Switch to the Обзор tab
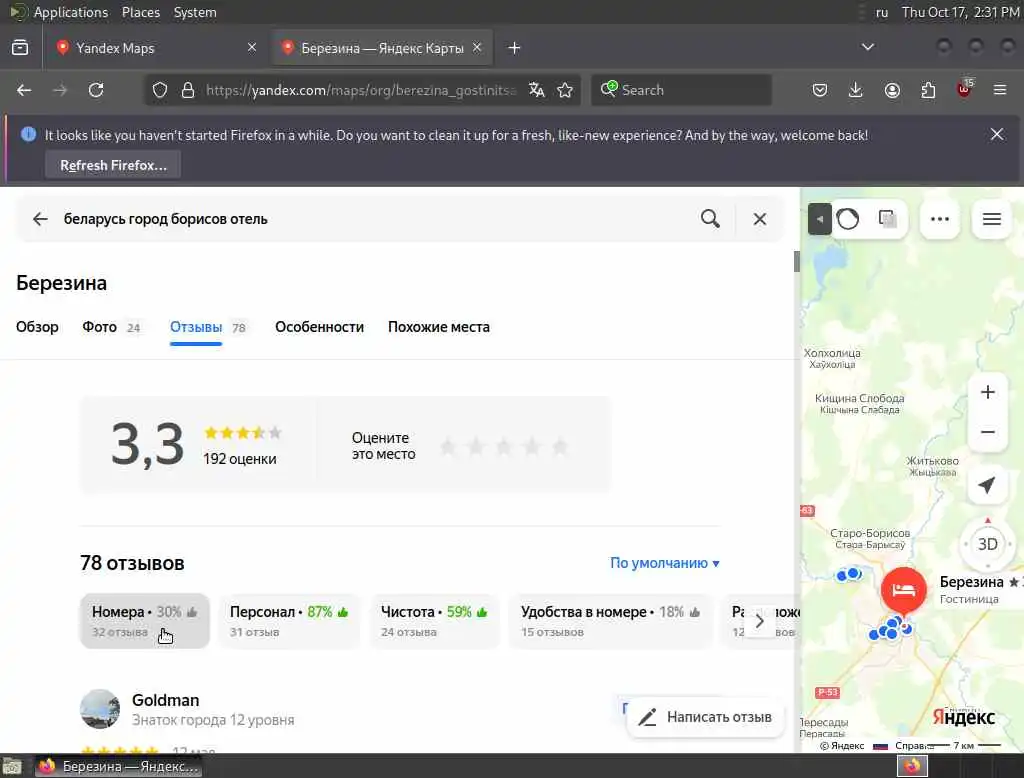Image resolution: width=1024 pixels, height=778 pixels. click(x=37, y=327)
